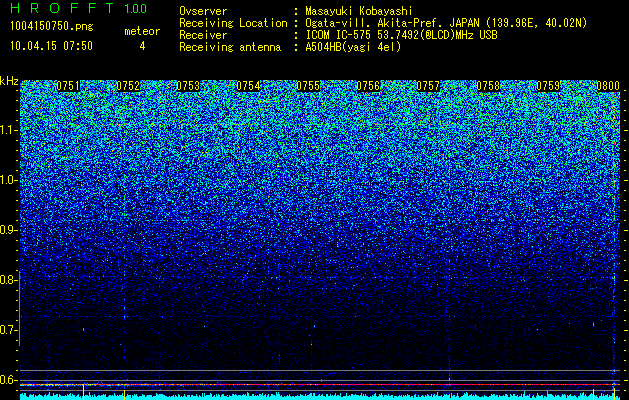
Task: Click the version number 1.00
Action: pyautogui.click(x=136, y=9)
